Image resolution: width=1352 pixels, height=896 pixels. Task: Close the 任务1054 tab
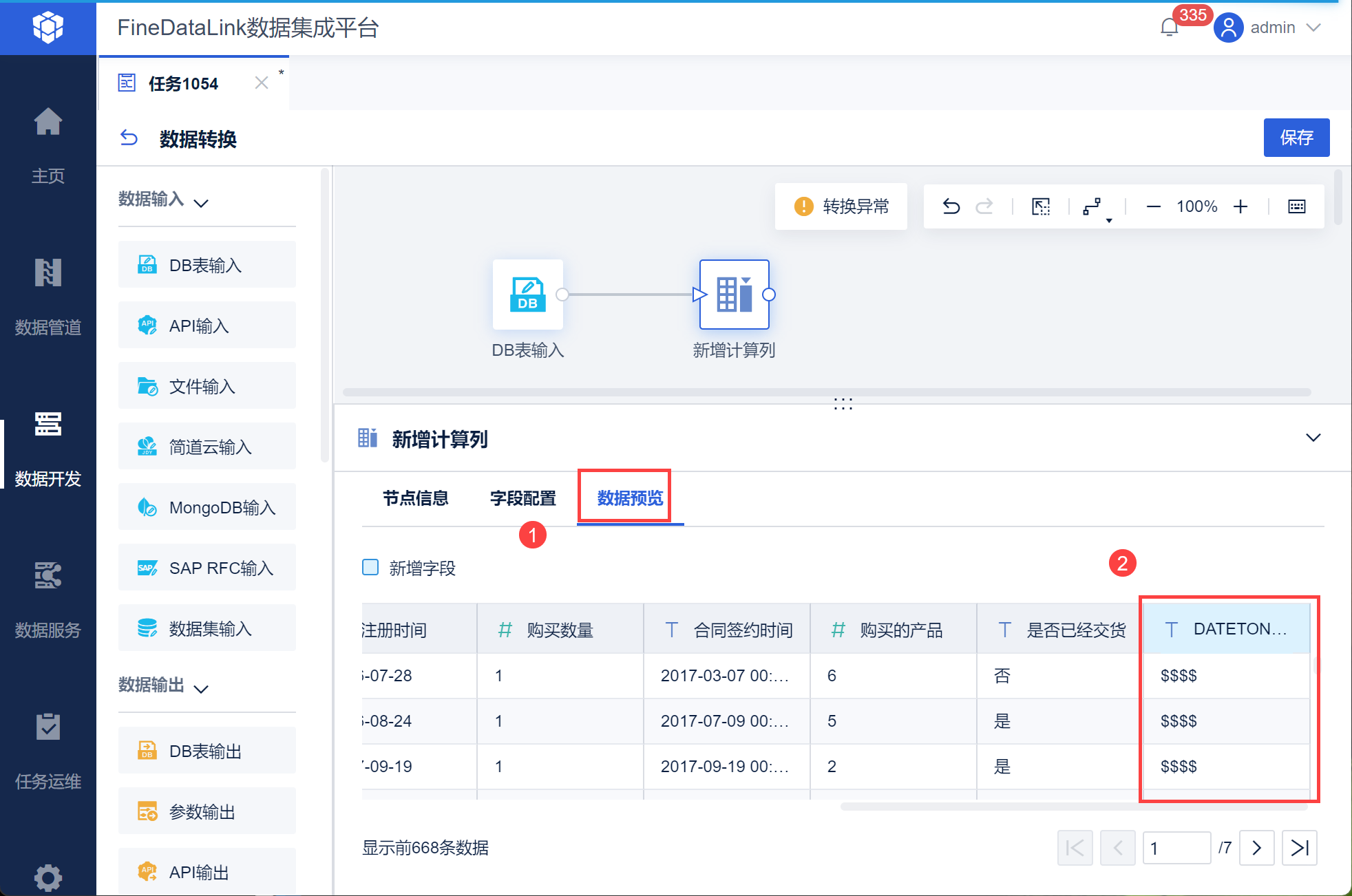tap(262, 83)
